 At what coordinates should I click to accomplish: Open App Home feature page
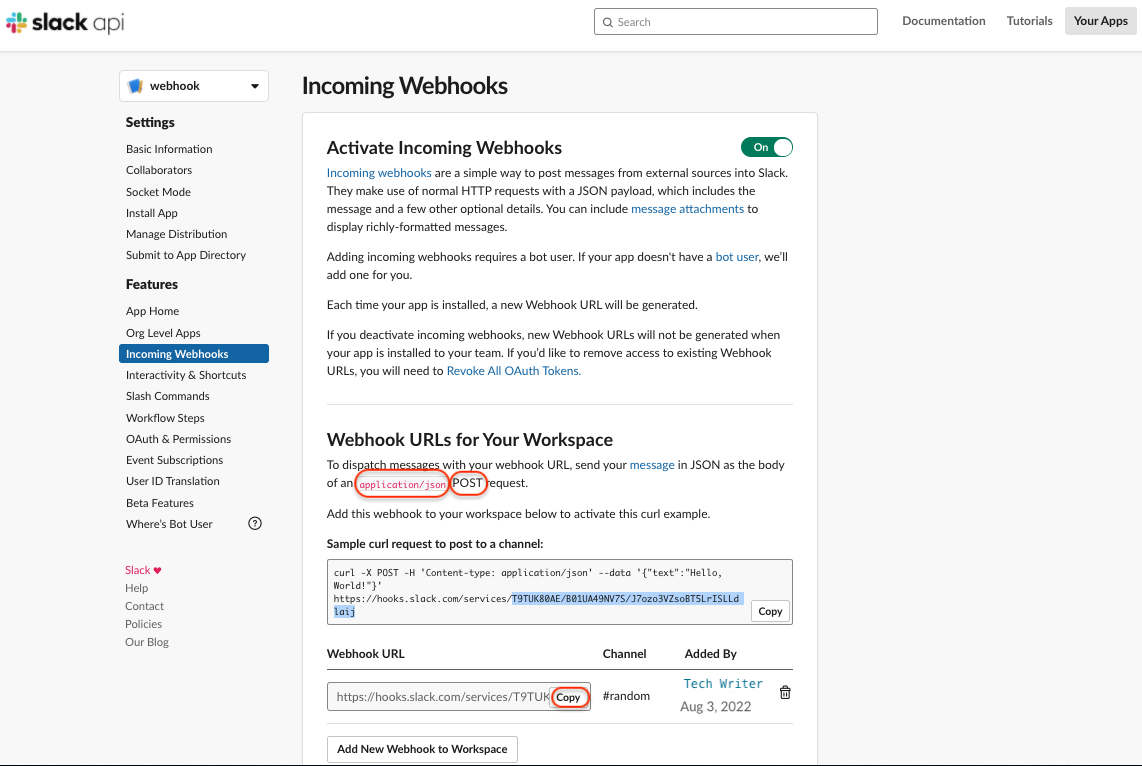[152, 311]
